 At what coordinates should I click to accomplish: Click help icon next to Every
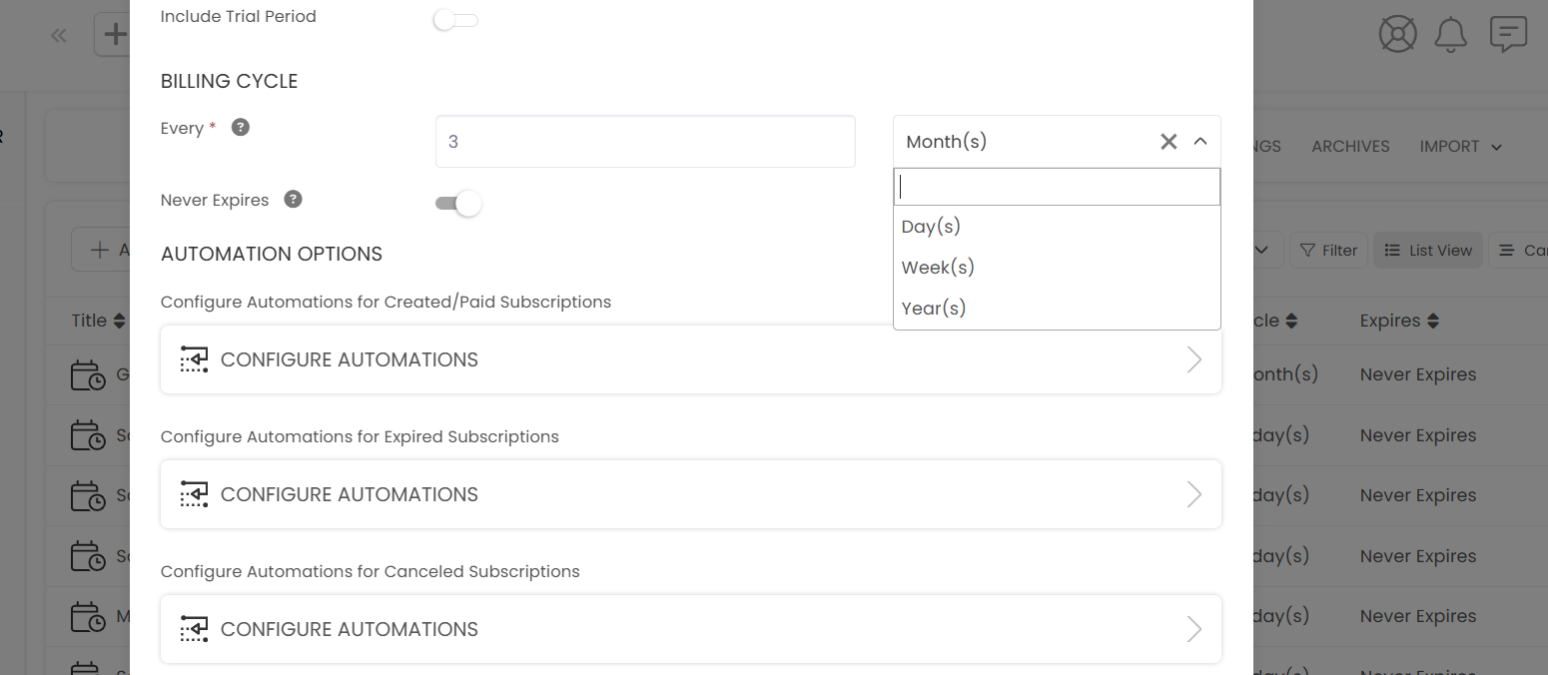click(x=240, y=128)
